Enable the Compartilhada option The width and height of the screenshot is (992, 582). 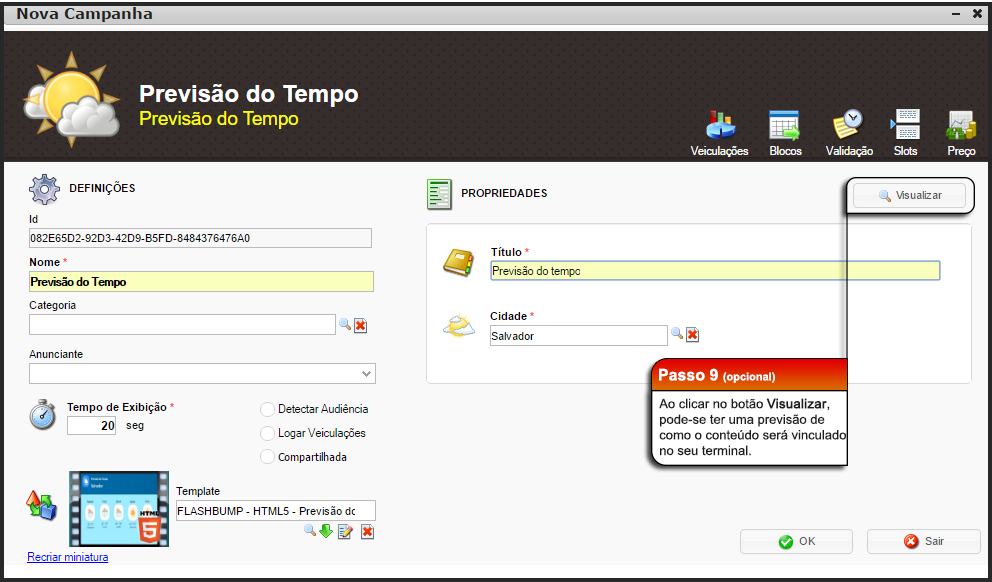(x=267, y=457)
